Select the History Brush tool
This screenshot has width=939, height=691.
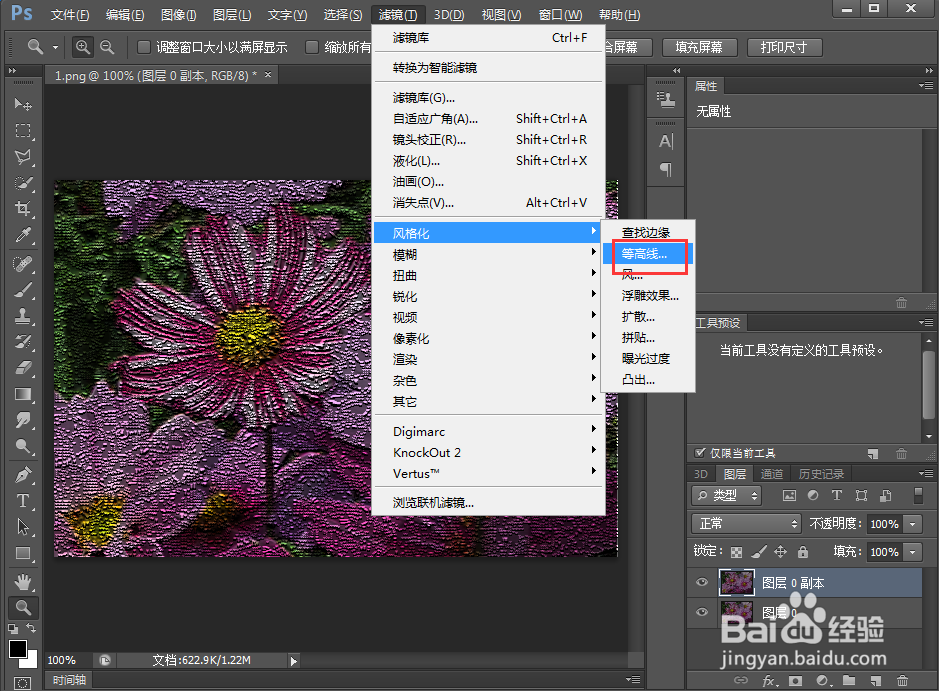[x=23, y=342]
